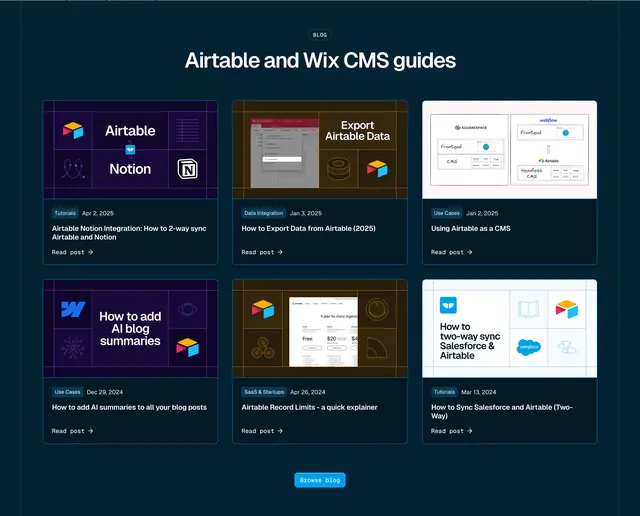This screenshot has height=516, width=640.
Task: Open Airtable Record Limits explainer title
Action: 309,407
